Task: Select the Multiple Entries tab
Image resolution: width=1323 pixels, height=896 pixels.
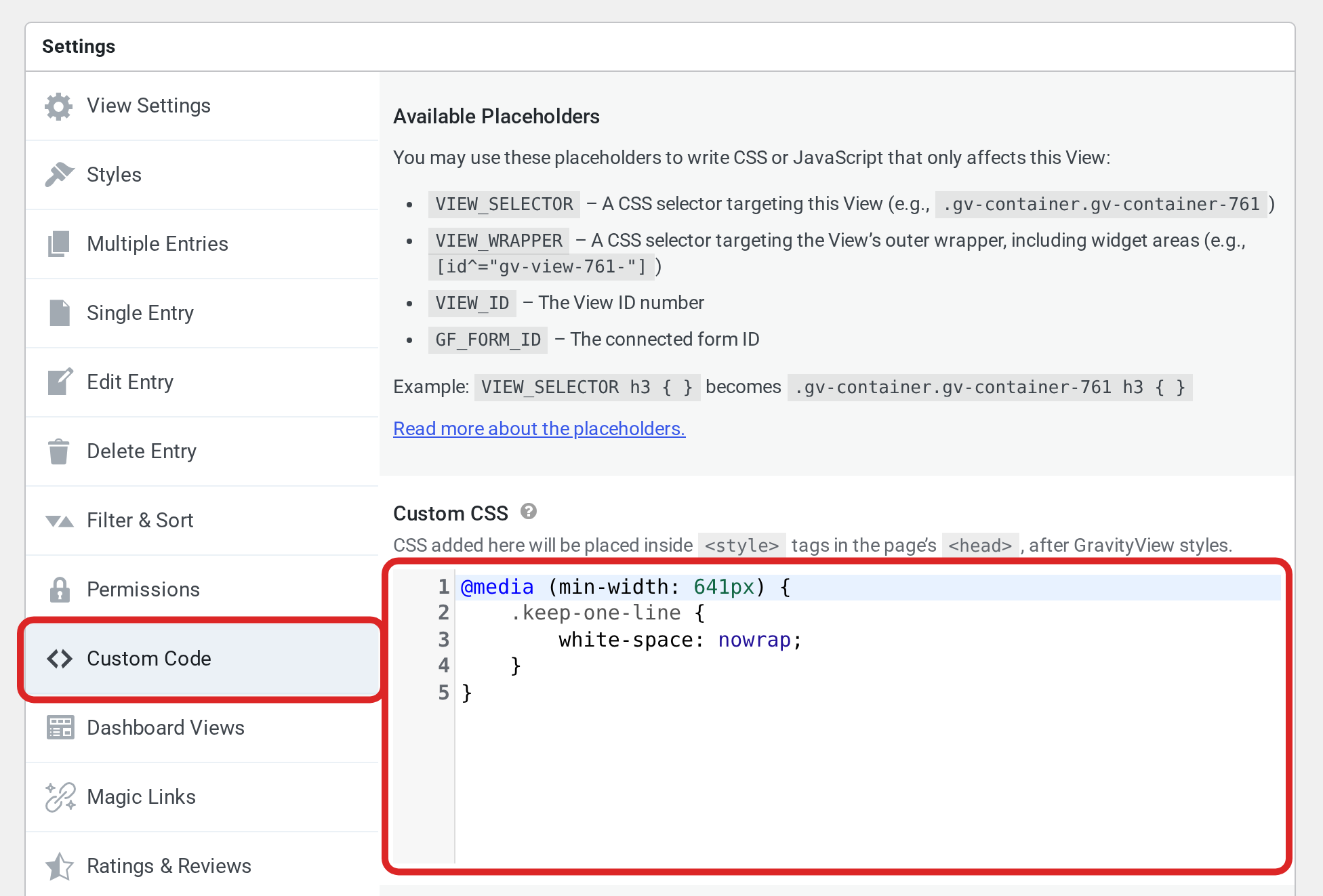Action: click(202, 244)
